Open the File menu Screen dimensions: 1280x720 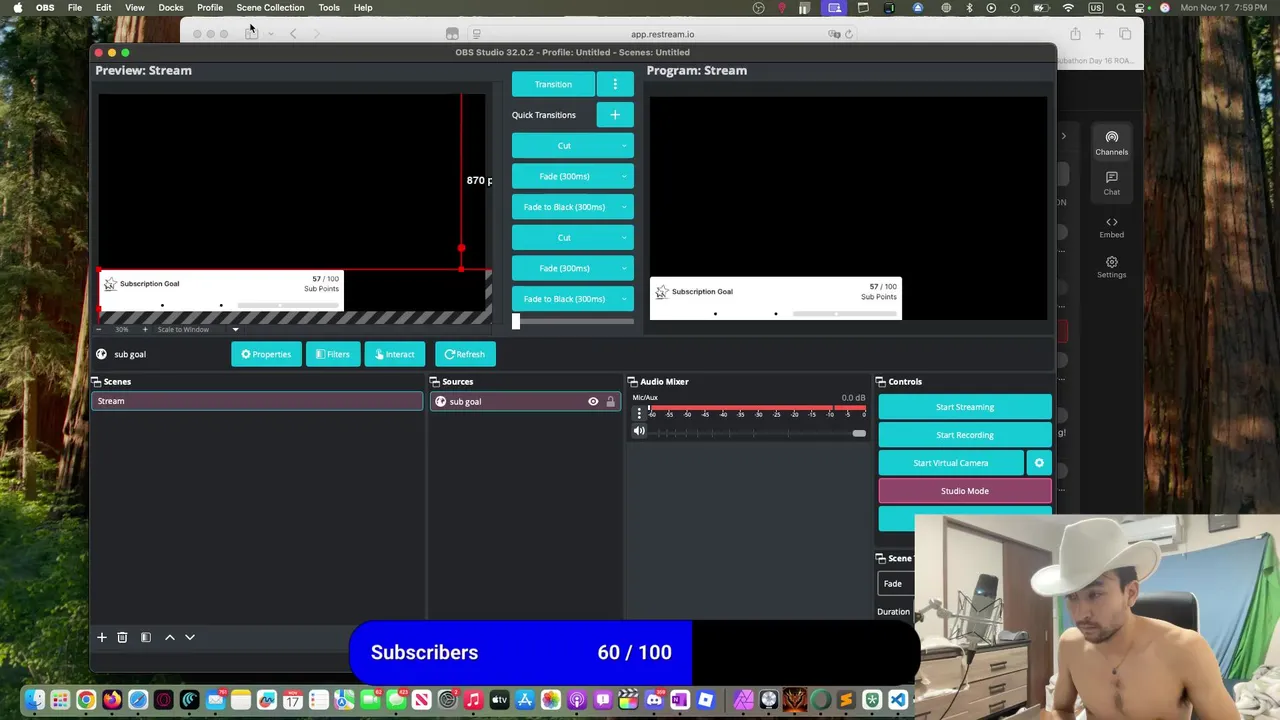coord(75,8)
